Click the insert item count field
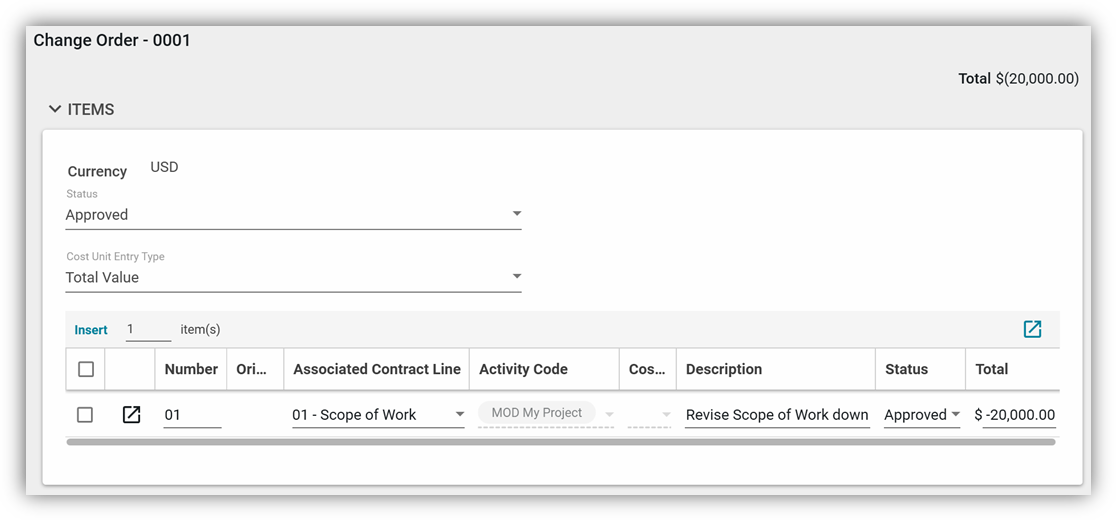Image resolution: width=1116 pixels, height=520 pixels. pos(147,329)
